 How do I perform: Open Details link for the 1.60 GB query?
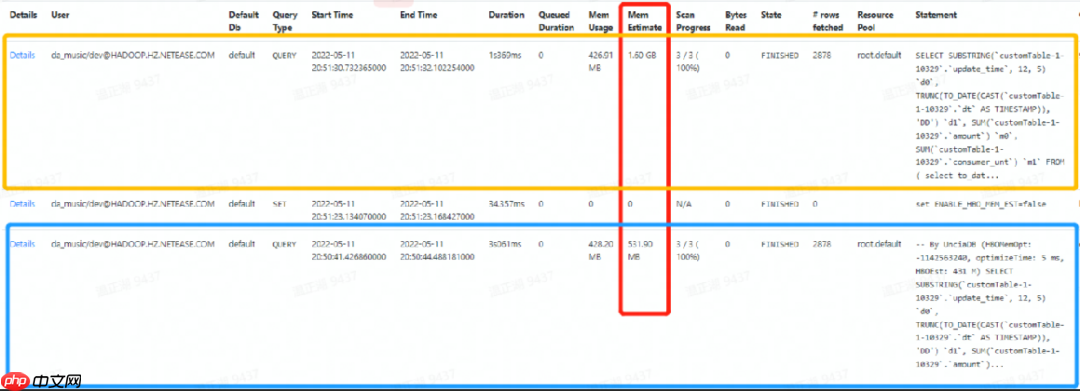[x=22, y=56]
